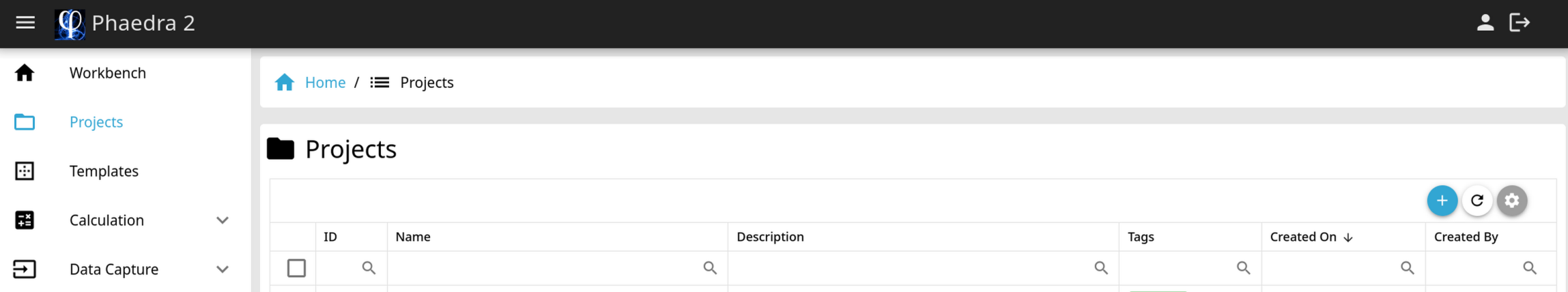This screenshot has width=1568, height=292.
Task: Open the user account icon
Action: (x=1485, y=23)
